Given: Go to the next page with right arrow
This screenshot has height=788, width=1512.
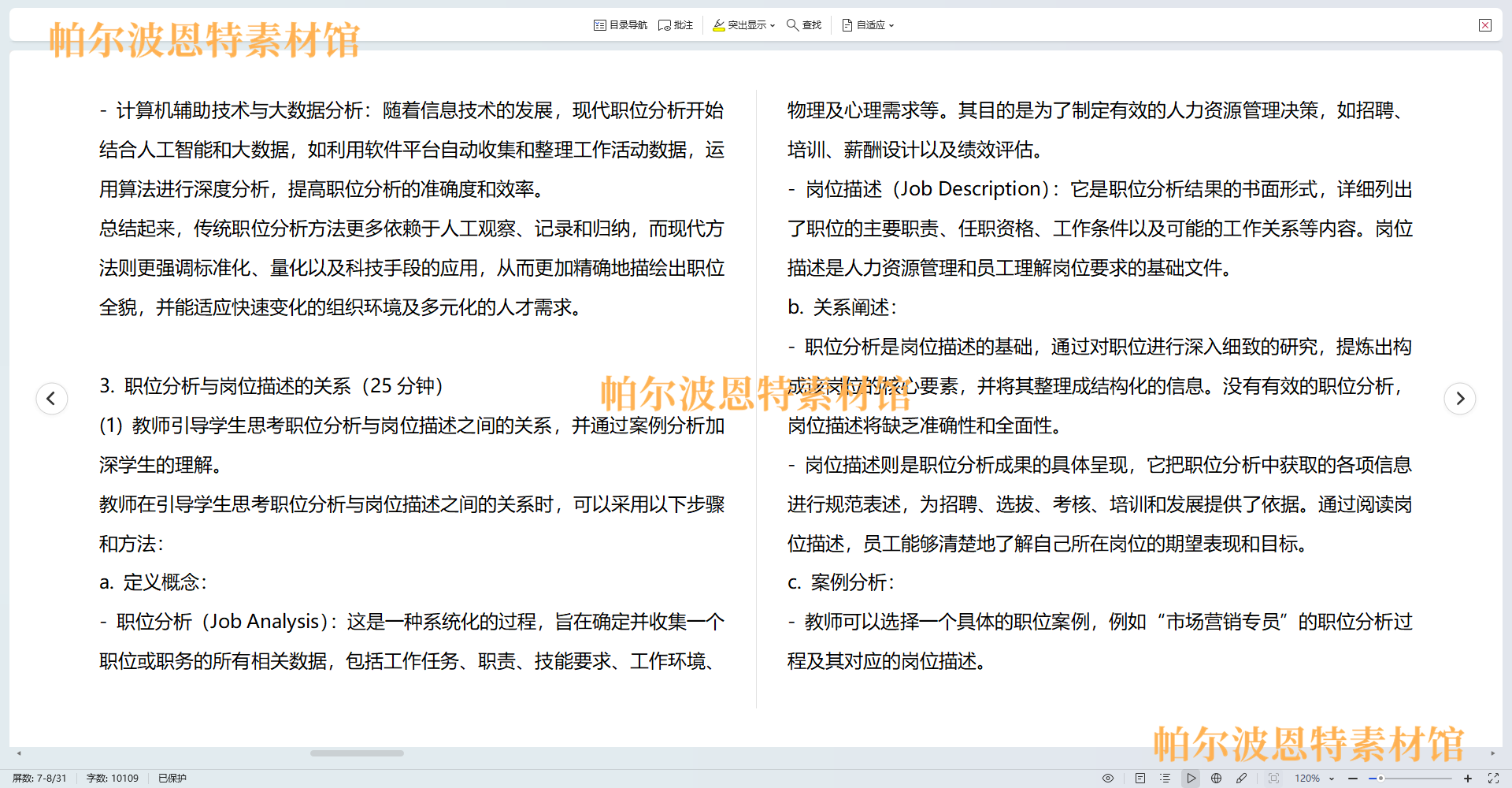Looking at the screenshot, I should point(1460,398).
